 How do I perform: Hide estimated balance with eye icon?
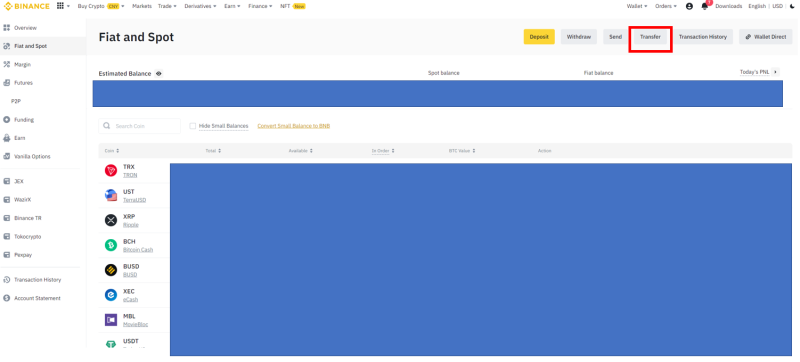click(159, 73)
